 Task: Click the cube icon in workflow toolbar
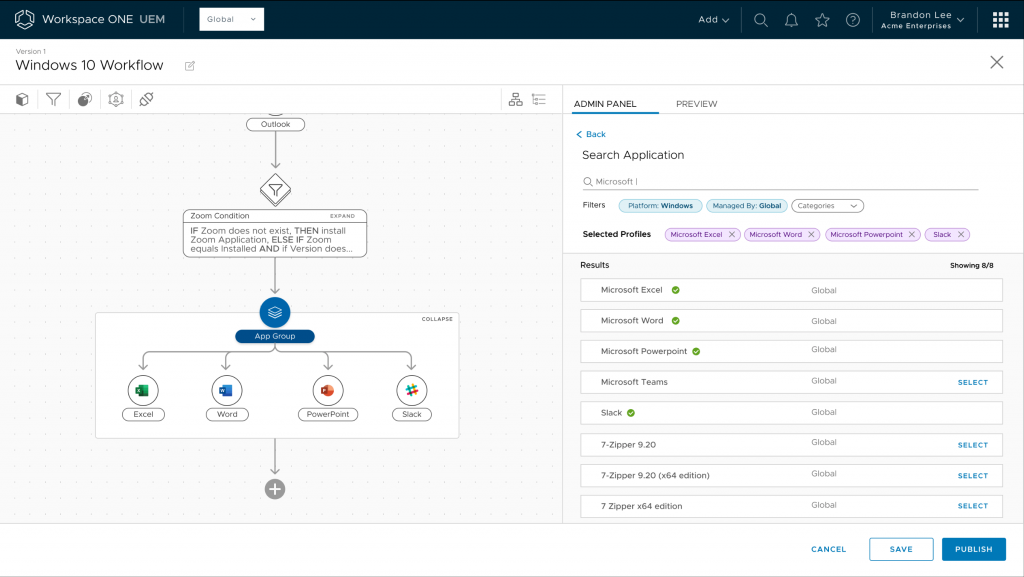point(22,99)
